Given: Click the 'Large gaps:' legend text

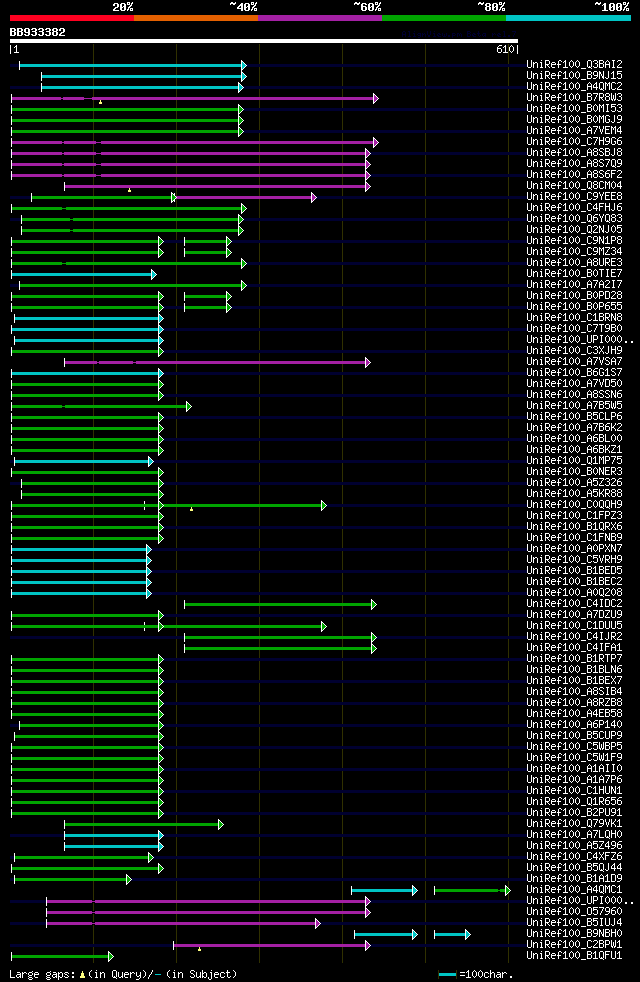Looking at the screenshot, I should click(43, 974).
